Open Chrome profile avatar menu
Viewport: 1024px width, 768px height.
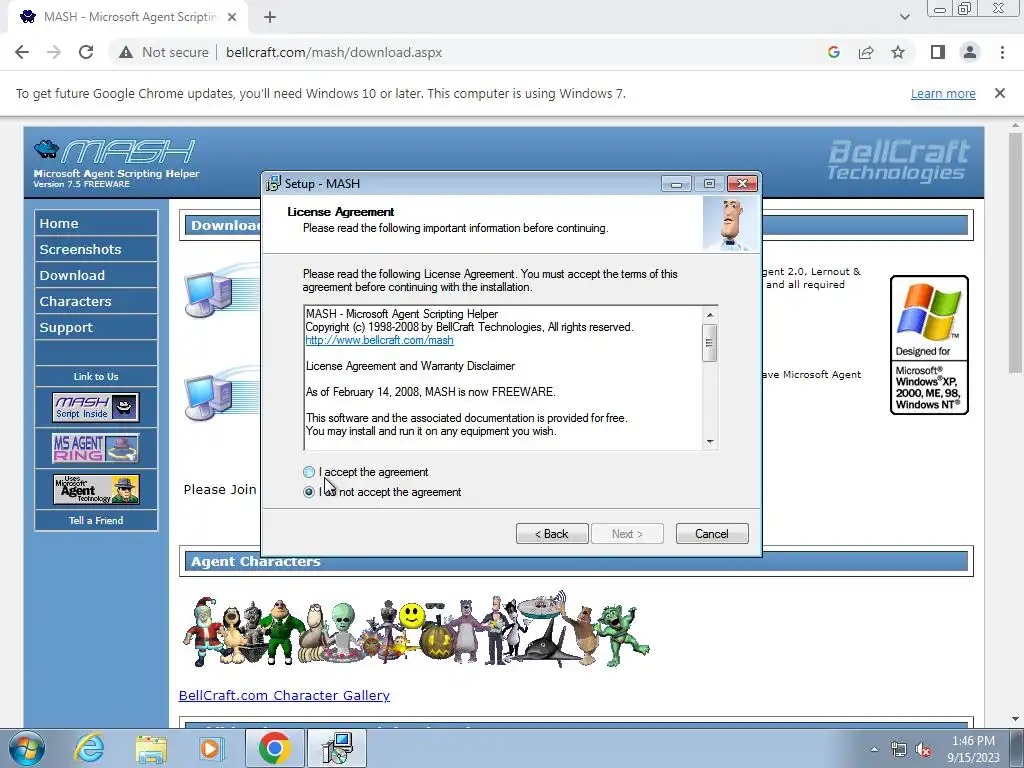click(970, 52)
